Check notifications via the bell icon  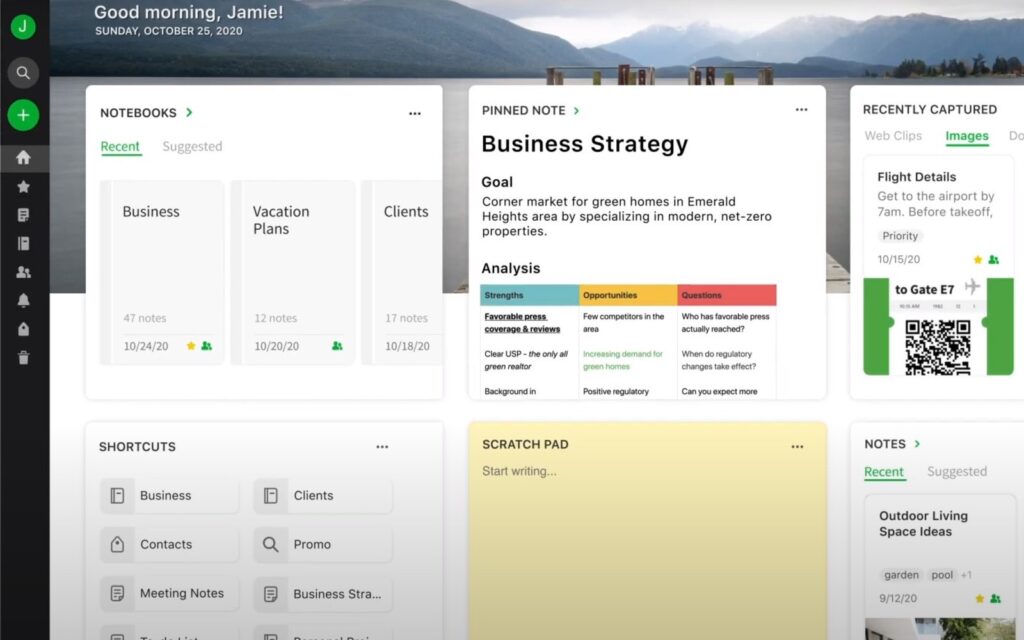coord(23,300)
